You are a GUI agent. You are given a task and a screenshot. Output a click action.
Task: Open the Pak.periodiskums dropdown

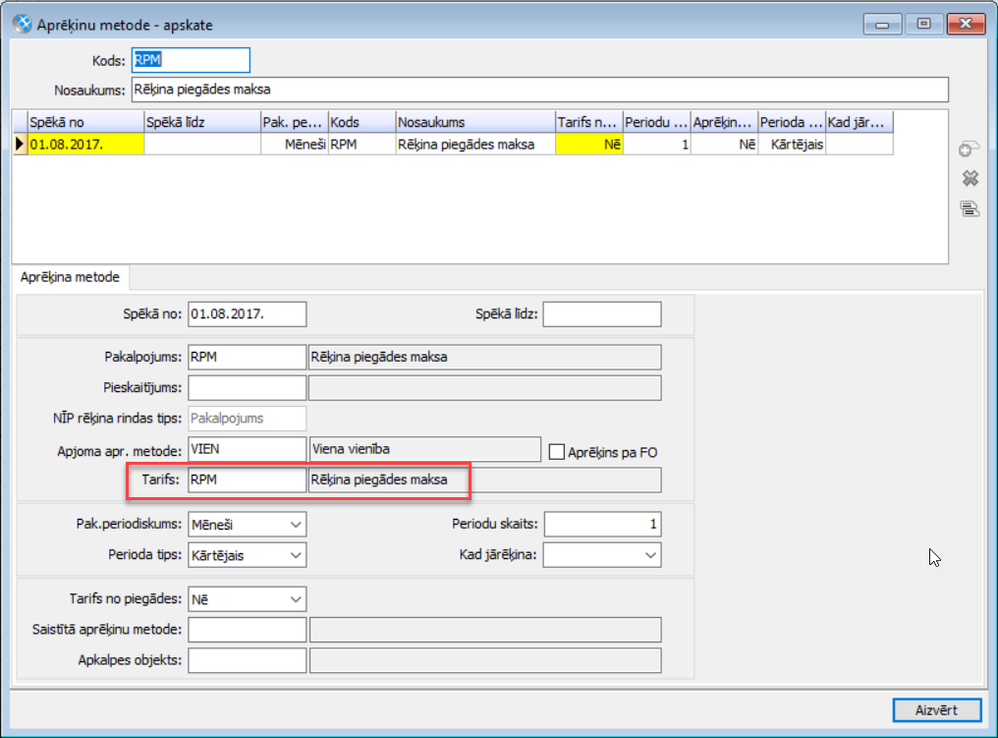pos(294,524)
